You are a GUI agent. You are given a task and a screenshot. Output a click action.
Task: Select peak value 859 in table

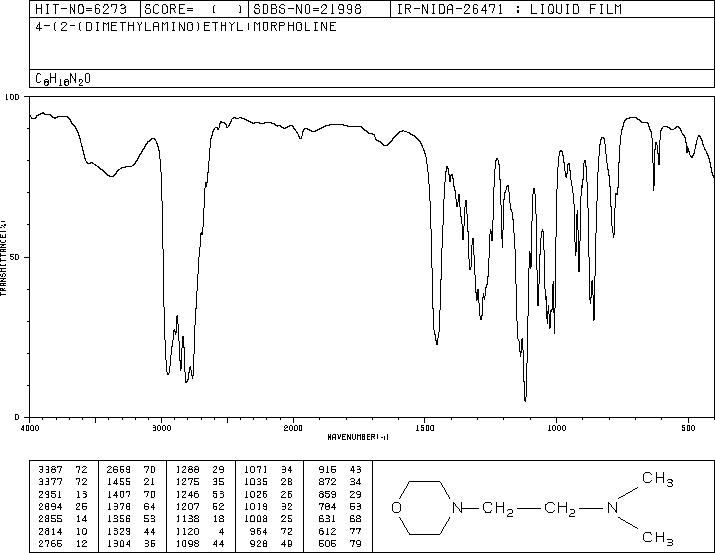327,495
